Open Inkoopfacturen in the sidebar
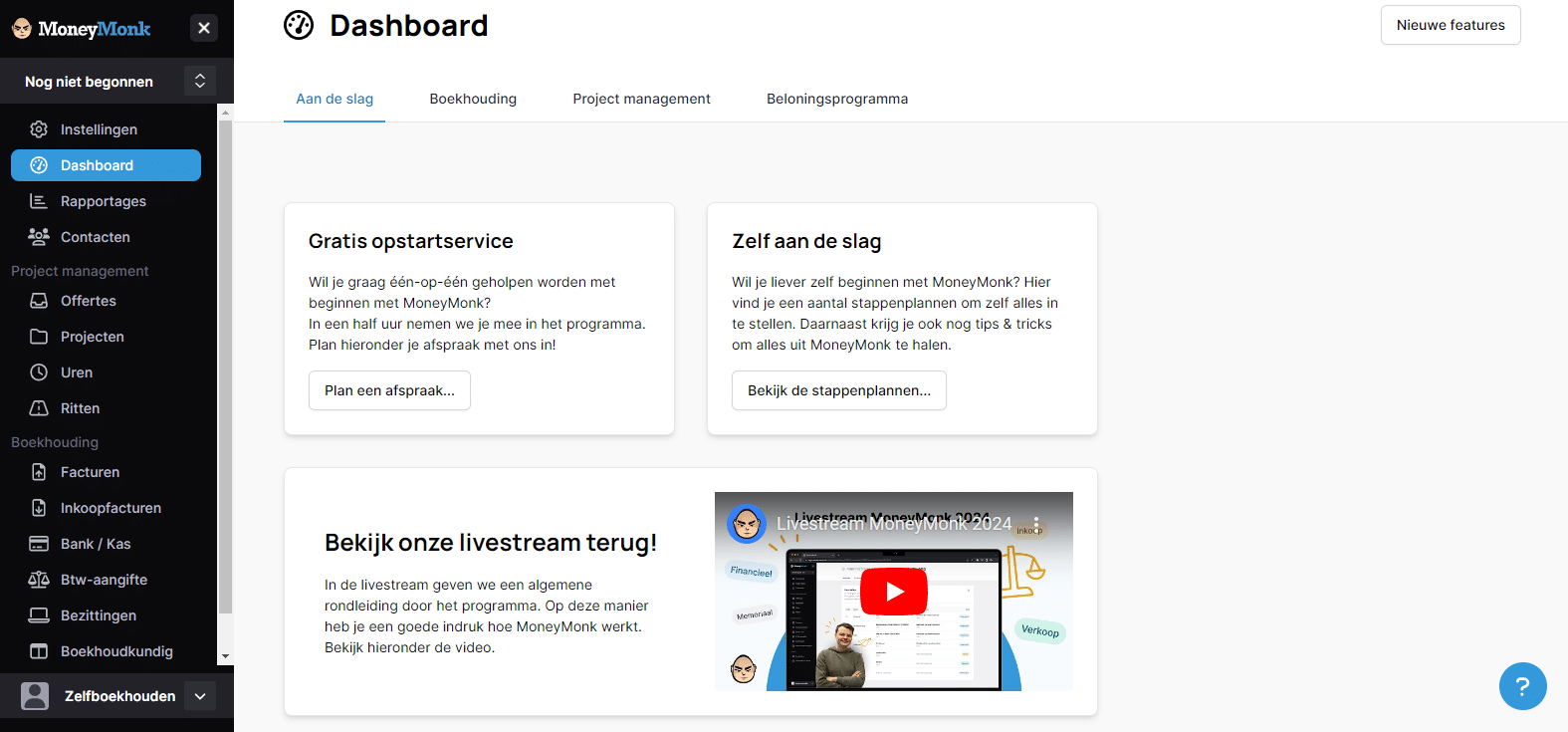 106,508
